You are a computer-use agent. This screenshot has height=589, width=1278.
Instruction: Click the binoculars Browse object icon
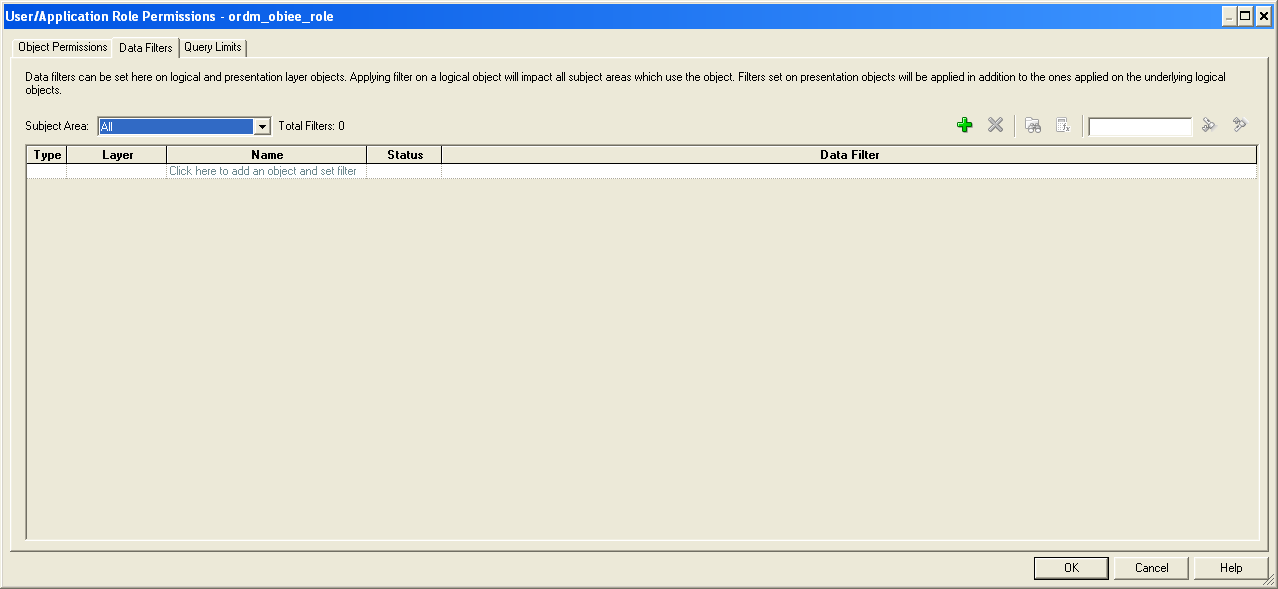tap(1033, 125)
